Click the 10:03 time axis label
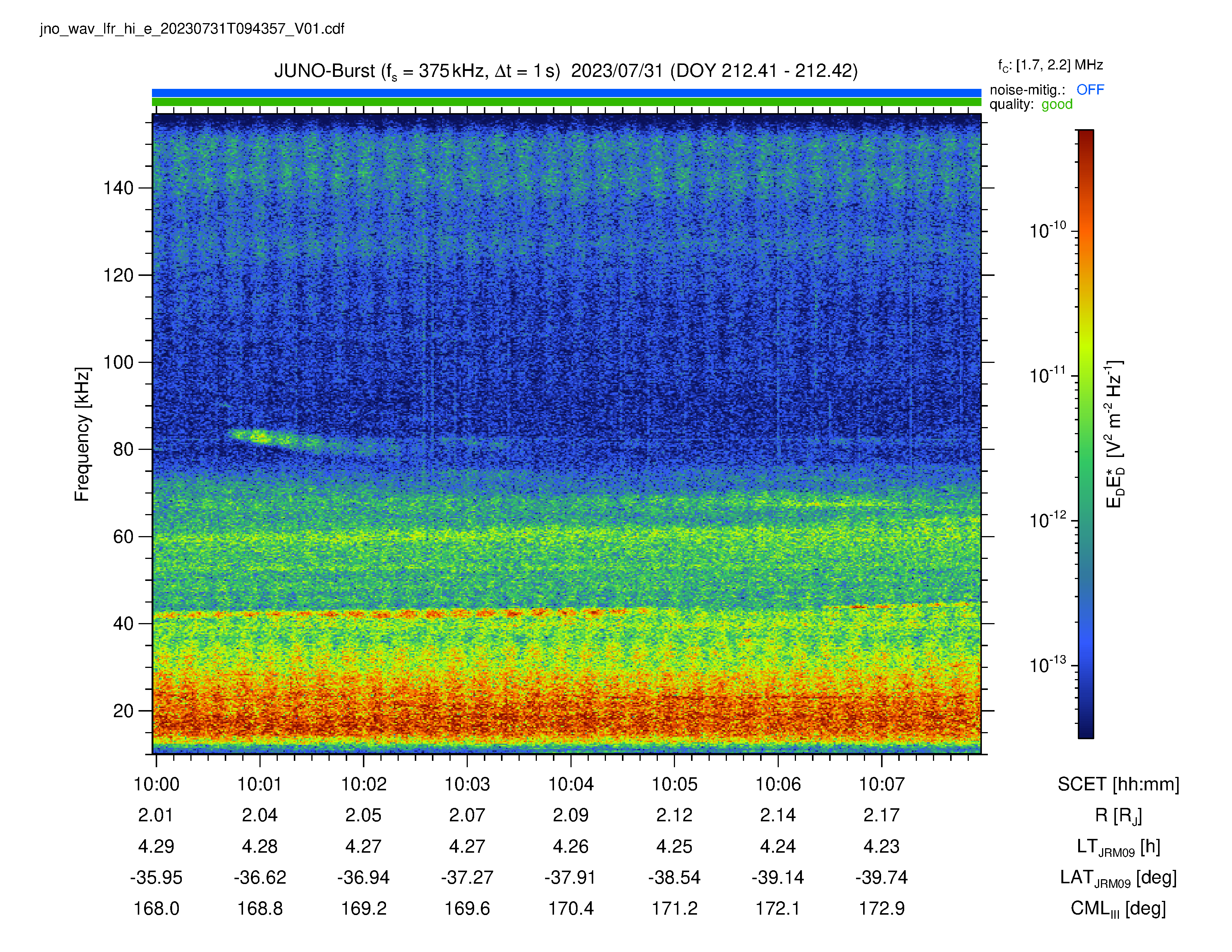The image size is (1232, 952). (467, 784)
